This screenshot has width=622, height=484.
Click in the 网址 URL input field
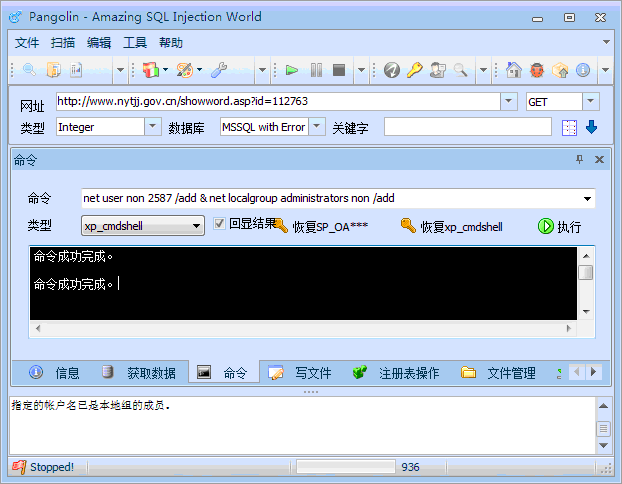pyautogui.click(x=278, y=101)
